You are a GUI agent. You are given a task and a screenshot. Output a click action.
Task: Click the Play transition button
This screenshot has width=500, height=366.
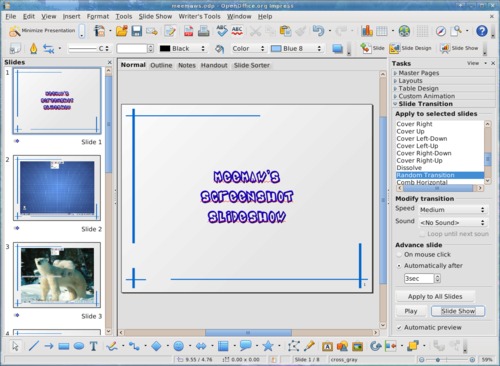click(411, 311)
